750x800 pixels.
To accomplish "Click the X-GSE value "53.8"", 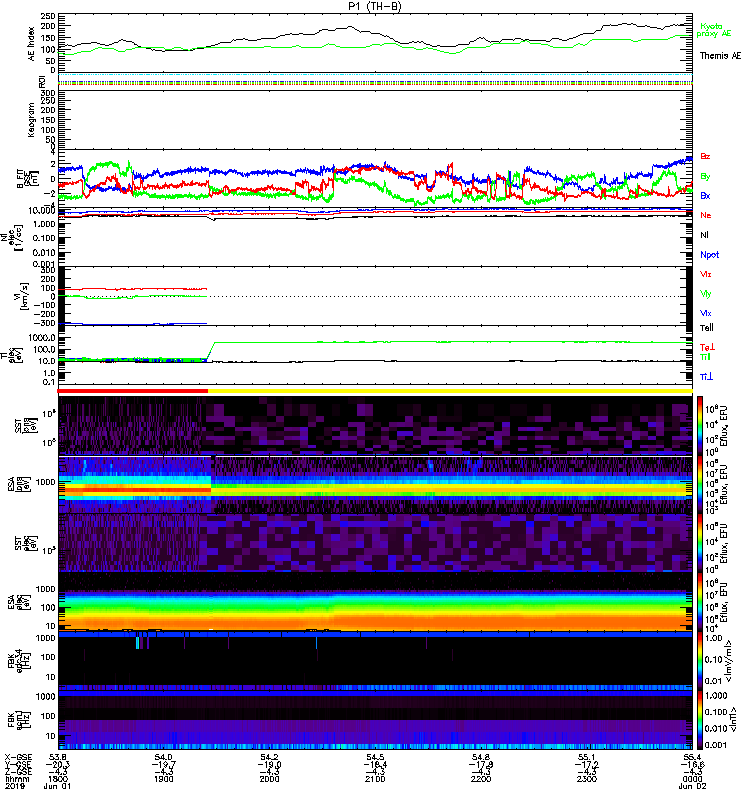I will click(x=58, y=757).
